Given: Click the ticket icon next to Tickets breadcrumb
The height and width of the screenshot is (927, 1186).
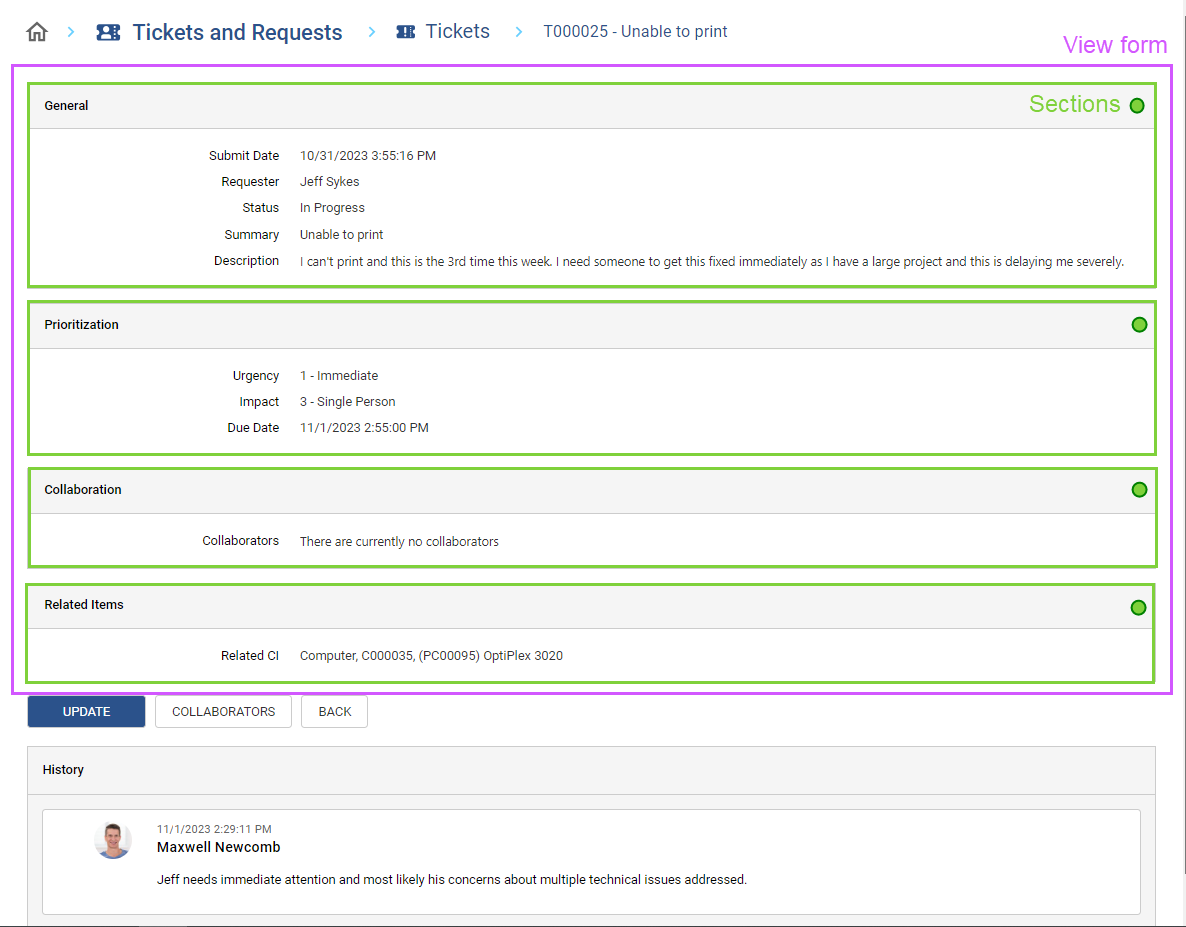Looking at the screenshot, I should click(405, 31).
